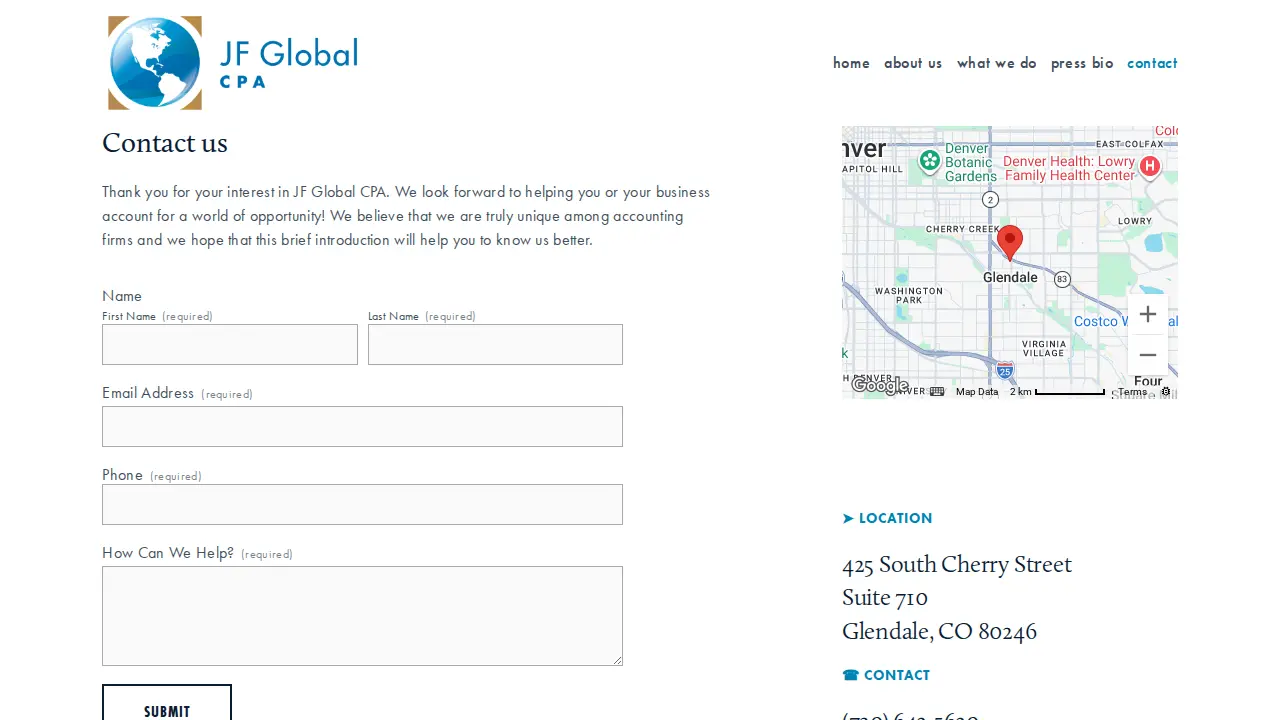The height and width of the screenshot is (720, 1280).
Task: Click the Cherry Creek map label
Action: [961, 229]
